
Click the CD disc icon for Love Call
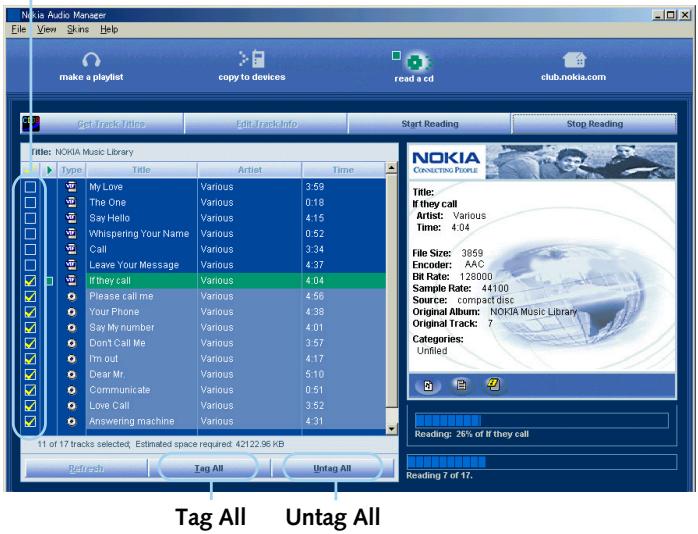[71, 405]
